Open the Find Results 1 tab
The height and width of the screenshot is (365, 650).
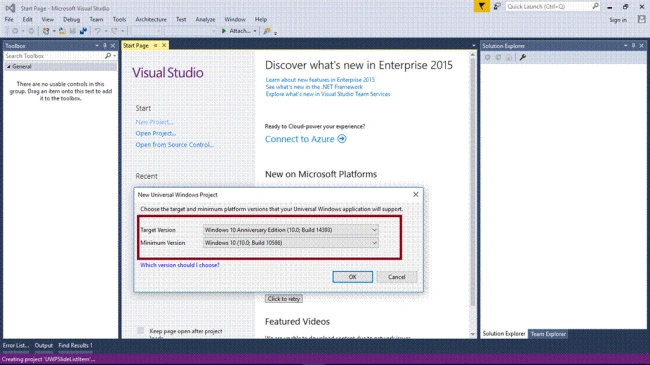click(x=75, y=345)
